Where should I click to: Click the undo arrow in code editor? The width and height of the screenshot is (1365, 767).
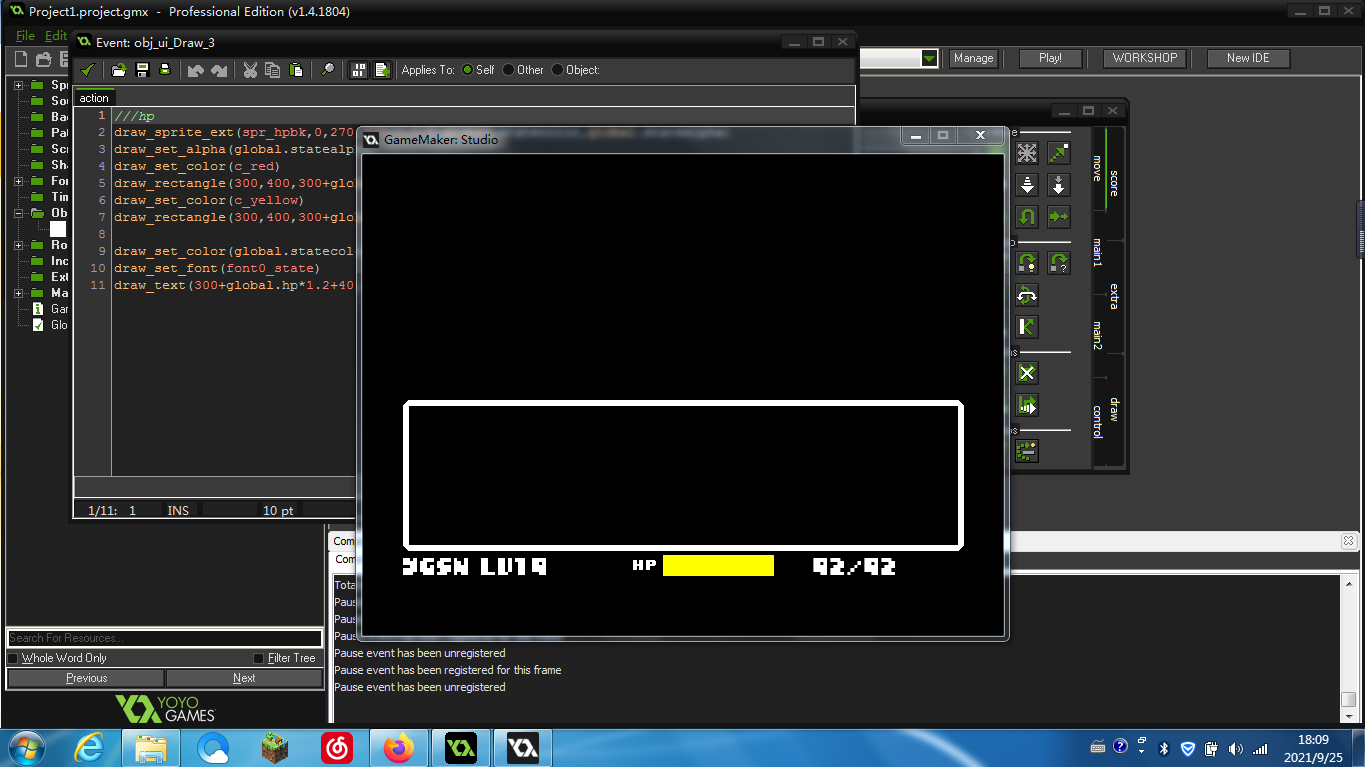[x=195, y=70]
